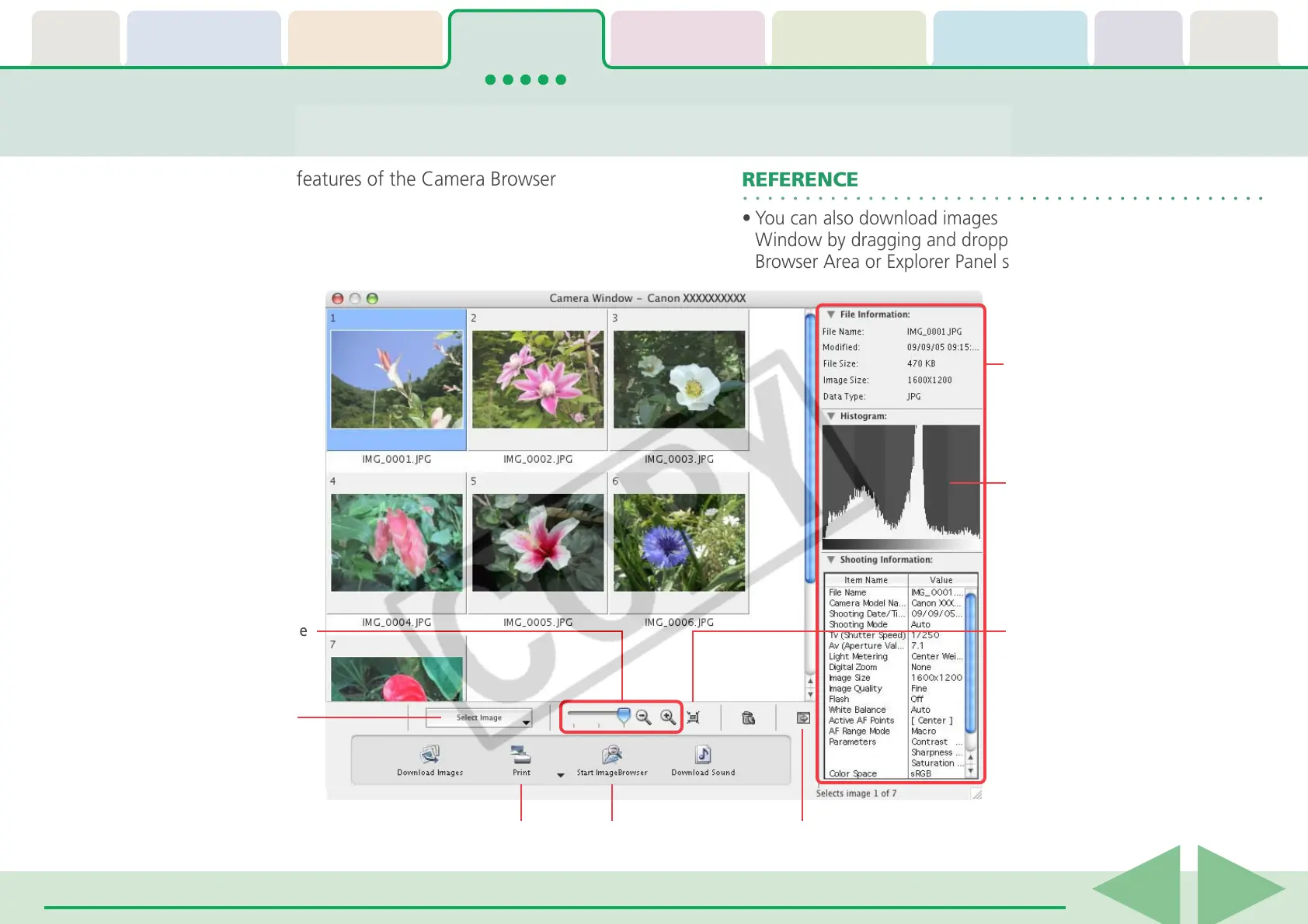Click the Selects image 1 of 7 status
The width and height of the screenshot is (1308, 924).
856,794
